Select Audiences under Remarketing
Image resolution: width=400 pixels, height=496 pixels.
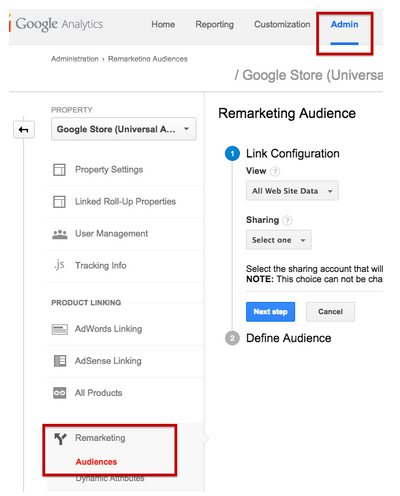click(x=96, y=462)
